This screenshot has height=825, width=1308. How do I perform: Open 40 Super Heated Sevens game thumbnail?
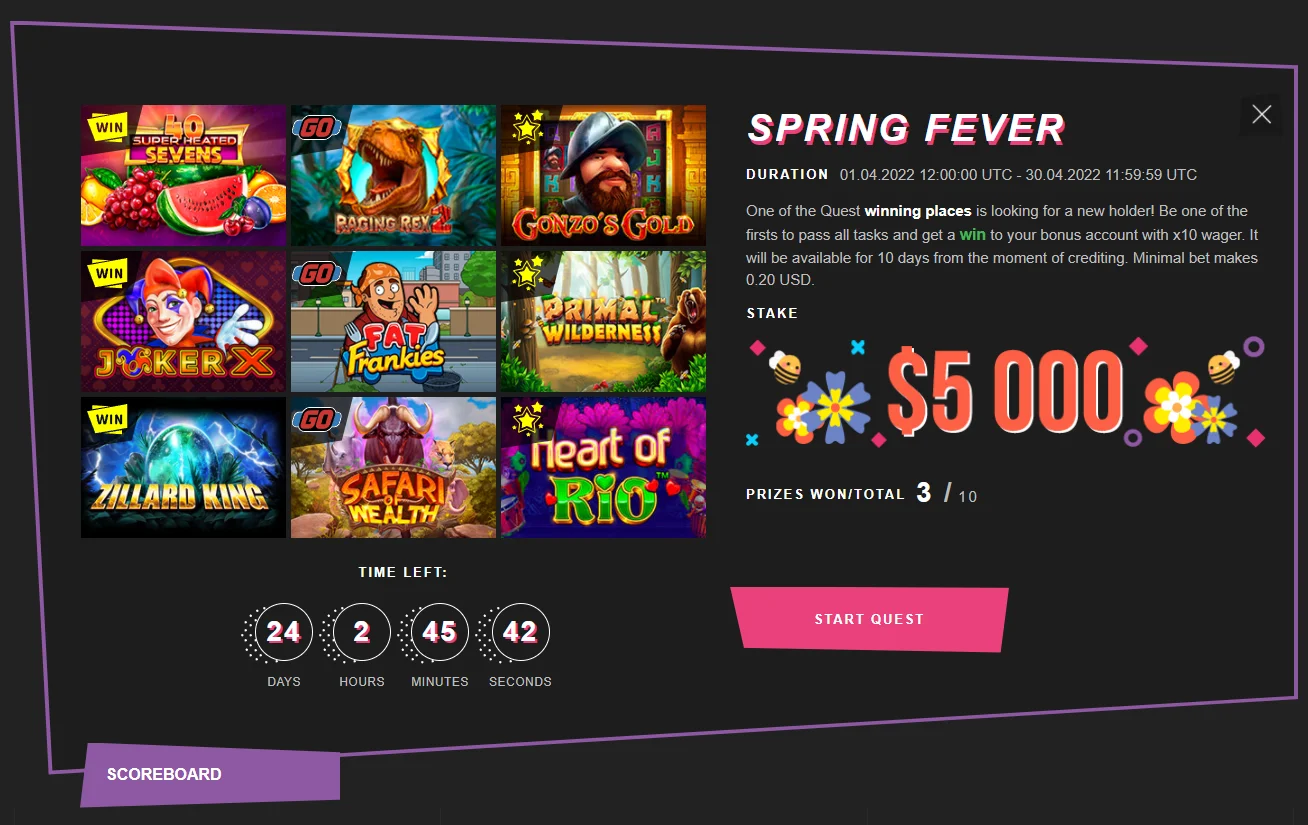click(184, 175)
